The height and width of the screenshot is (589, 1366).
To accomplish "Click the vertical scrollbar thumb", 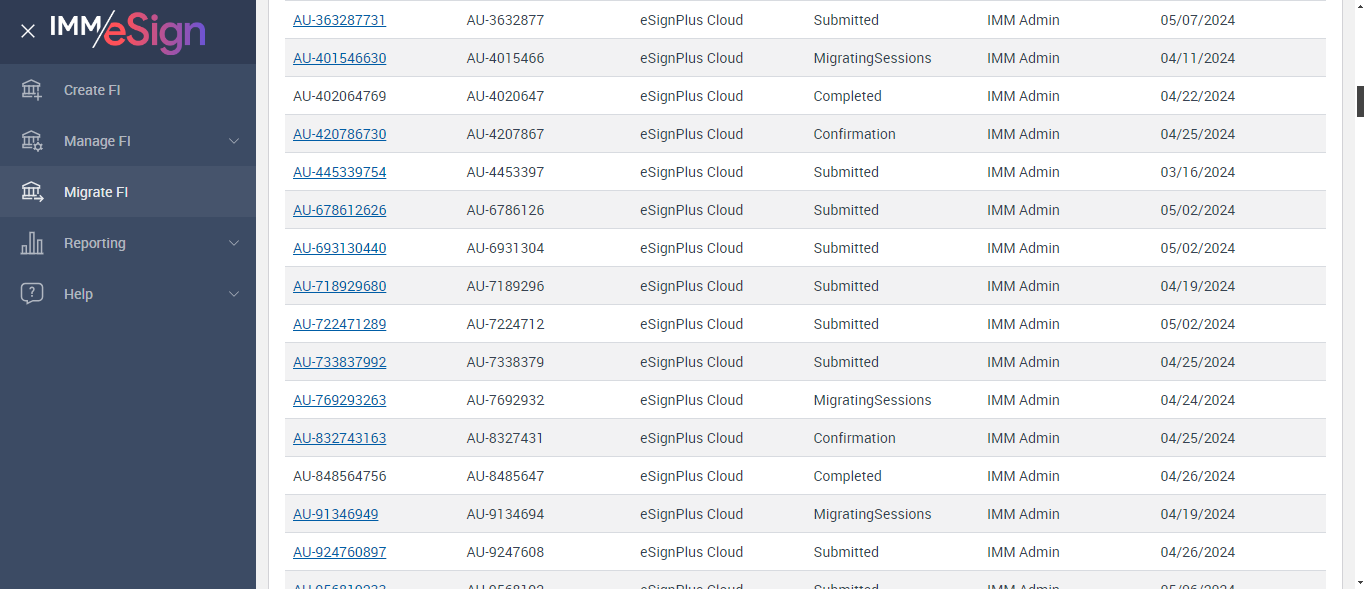I will pos(1360,102).
